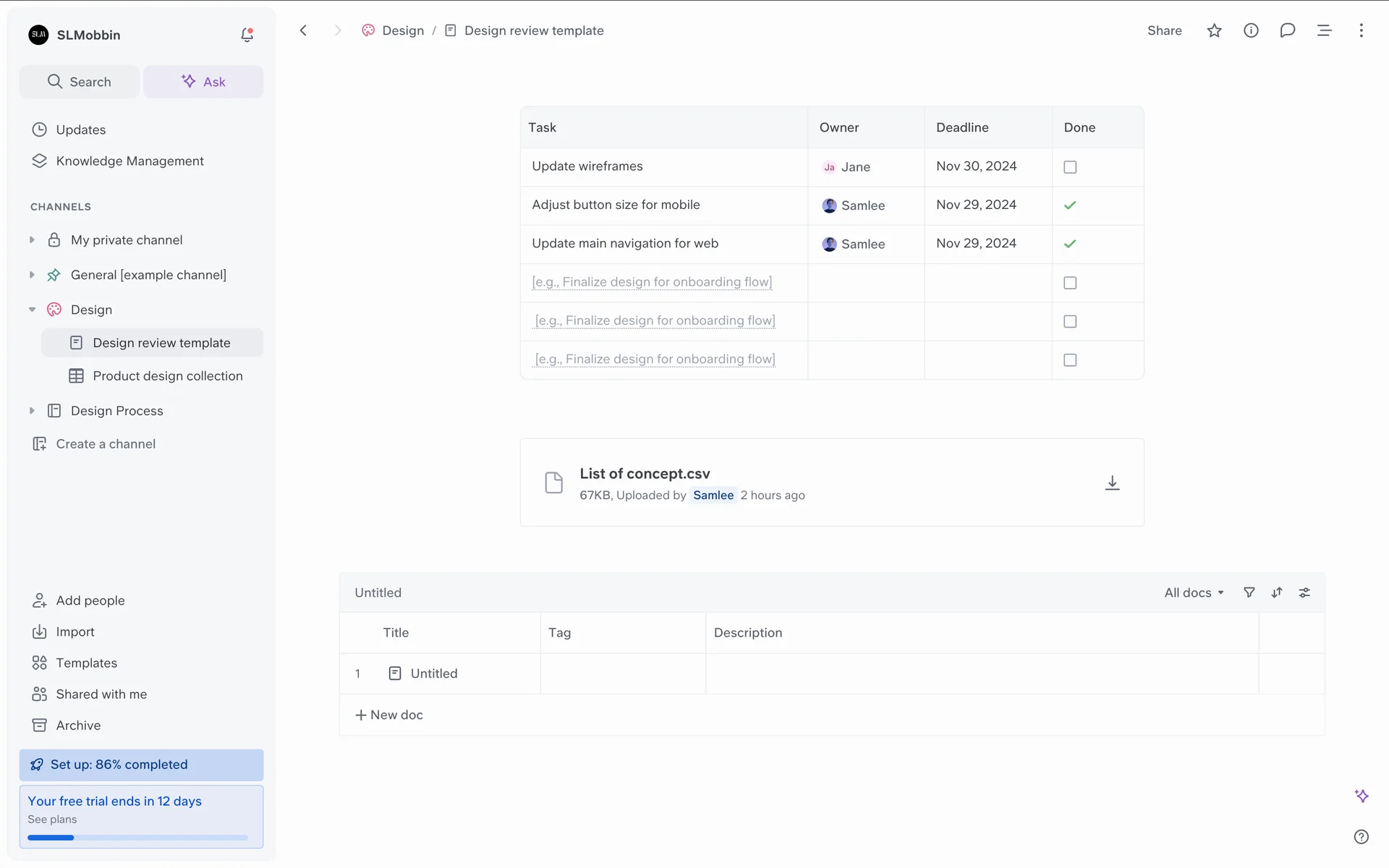Viewport: 1389px width, 868px height.
Task: Click the notifications bell icon
Action: (x=247, y=35)
